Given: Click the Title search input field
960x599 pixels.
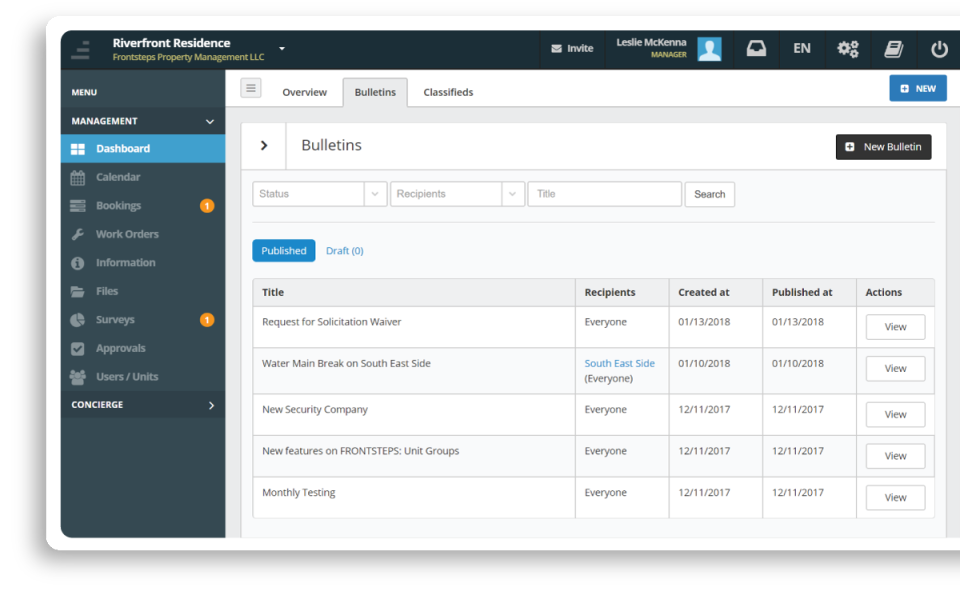Looking at the screenshot, I should 604,194.
